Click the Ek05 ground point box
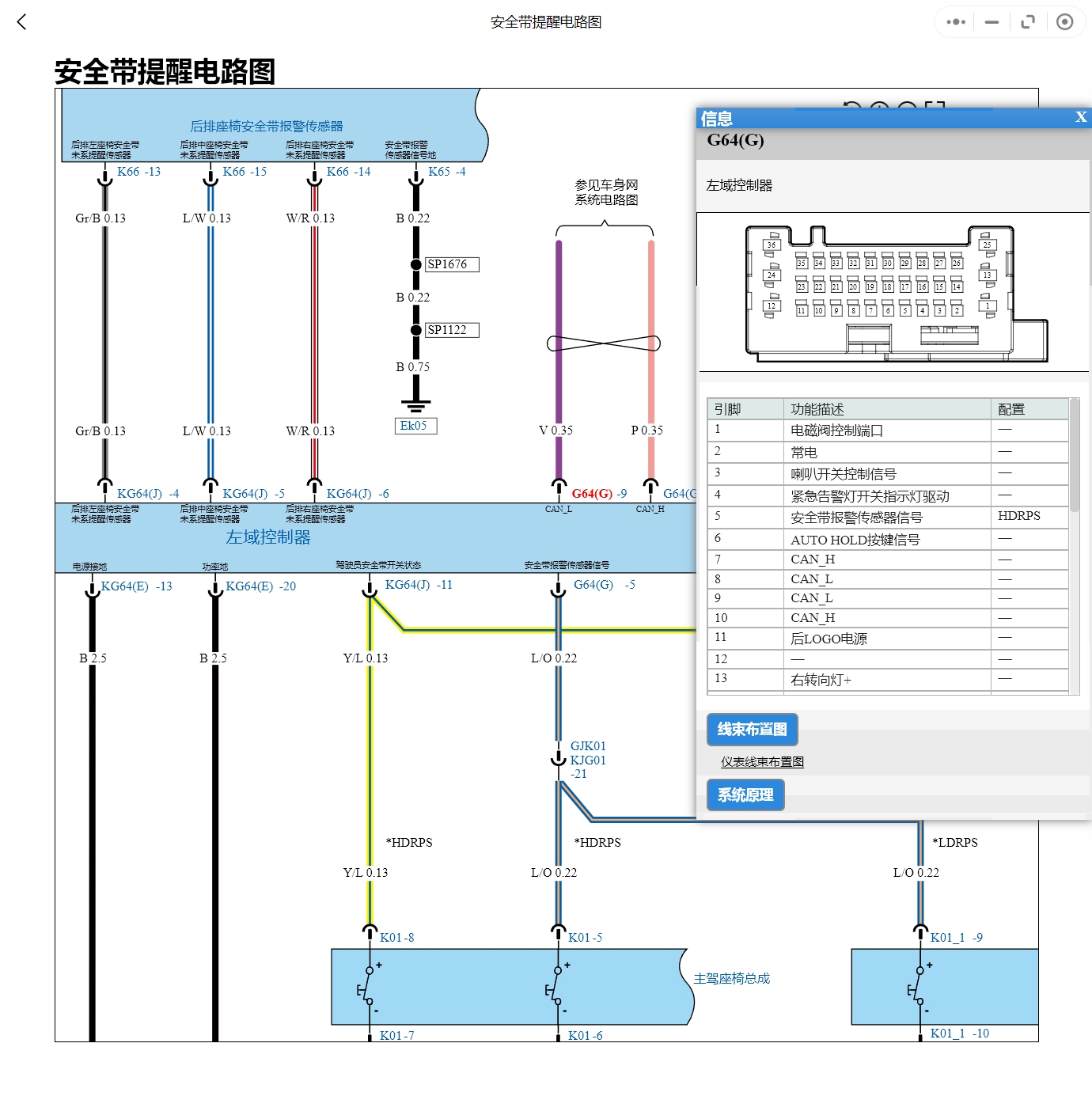This screenshot has width=1092, height=1100. [x=415, y=426]
